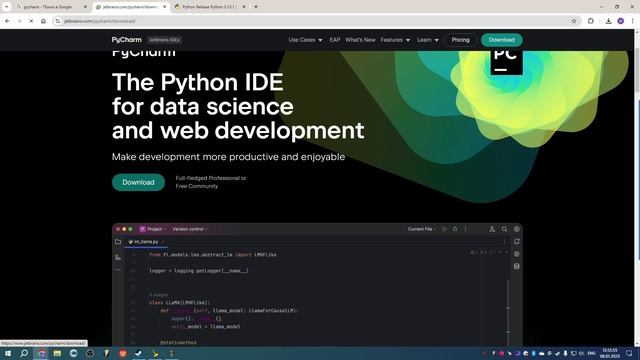
Task: Open the What's New page
Action: pyautogui.click(x=360, y=40)
